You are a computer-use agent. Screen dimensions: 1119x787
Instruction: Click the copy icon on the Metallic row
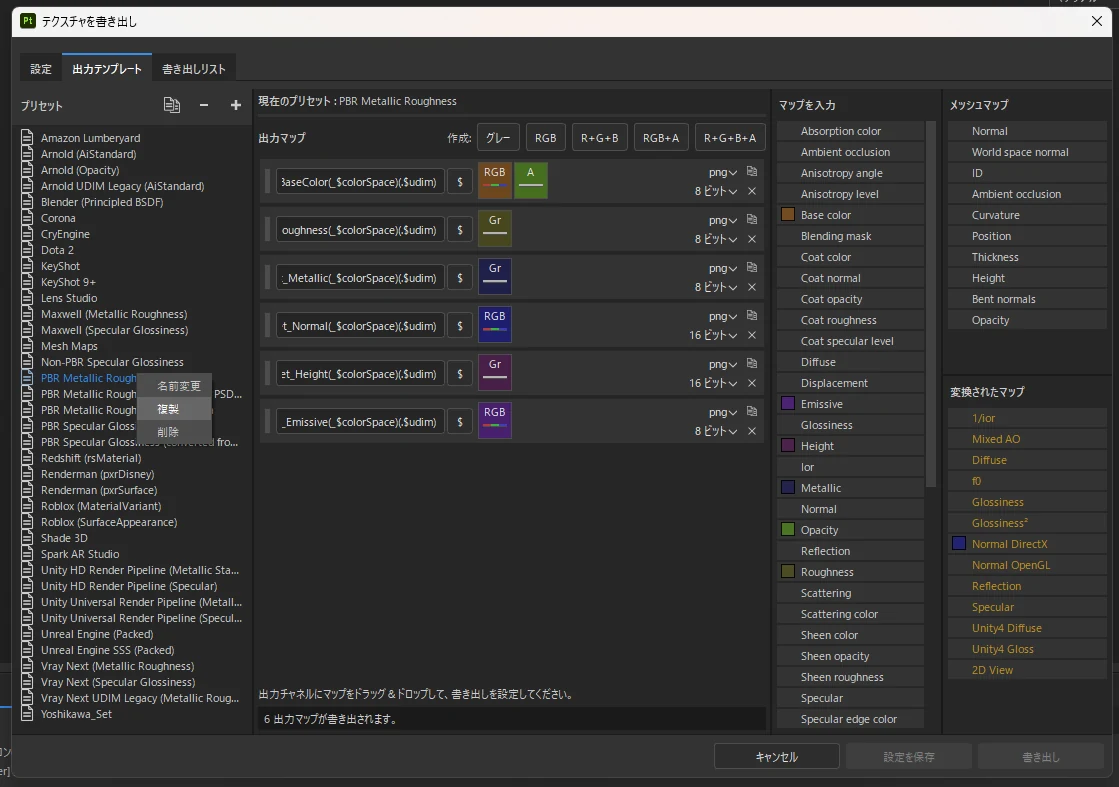click(751, 267)
